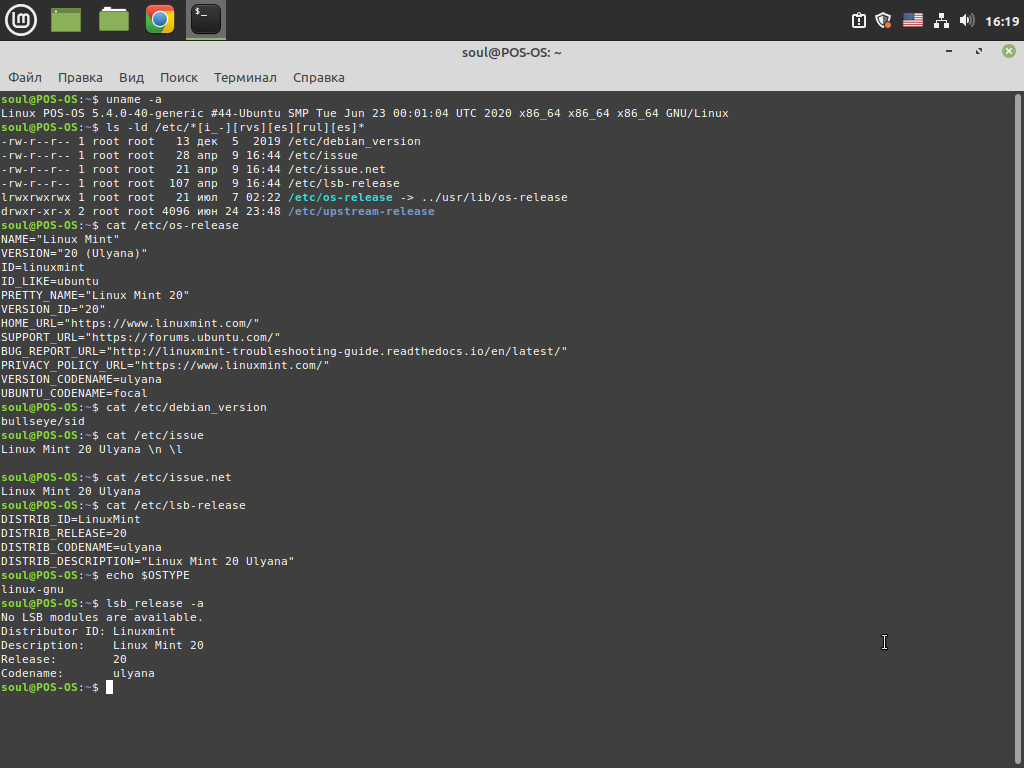Click the 'cat /etc/lsb-release' command
Viewport: 1024px width, 768px height.
[176, 505]
